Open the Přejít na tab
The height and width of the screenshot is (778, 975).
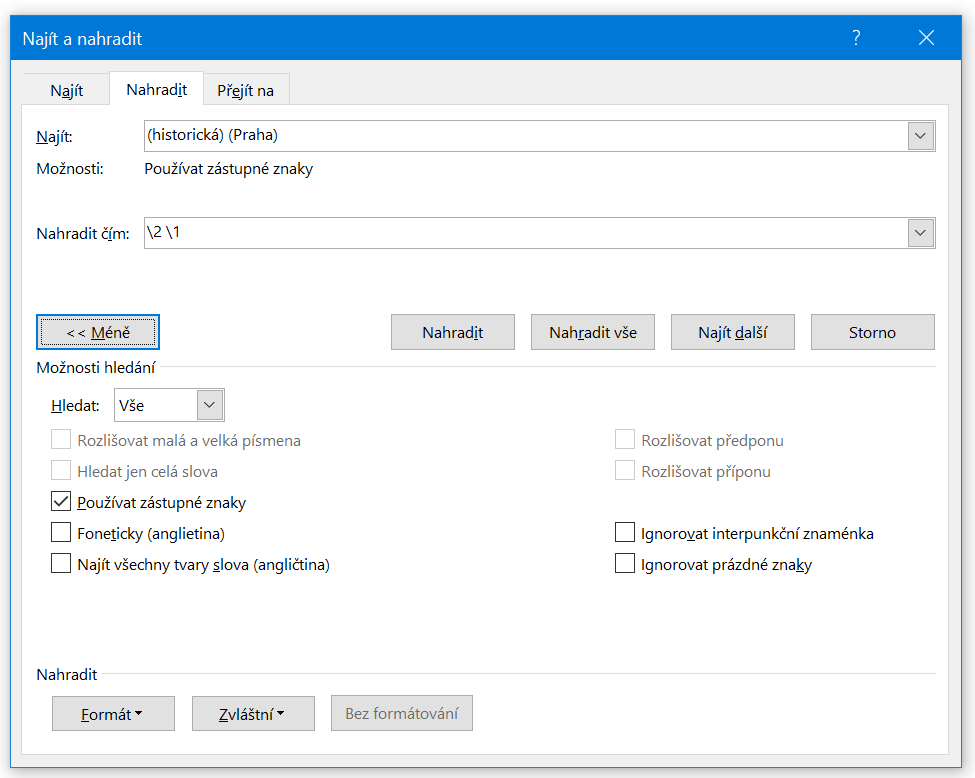pos(245,90)
